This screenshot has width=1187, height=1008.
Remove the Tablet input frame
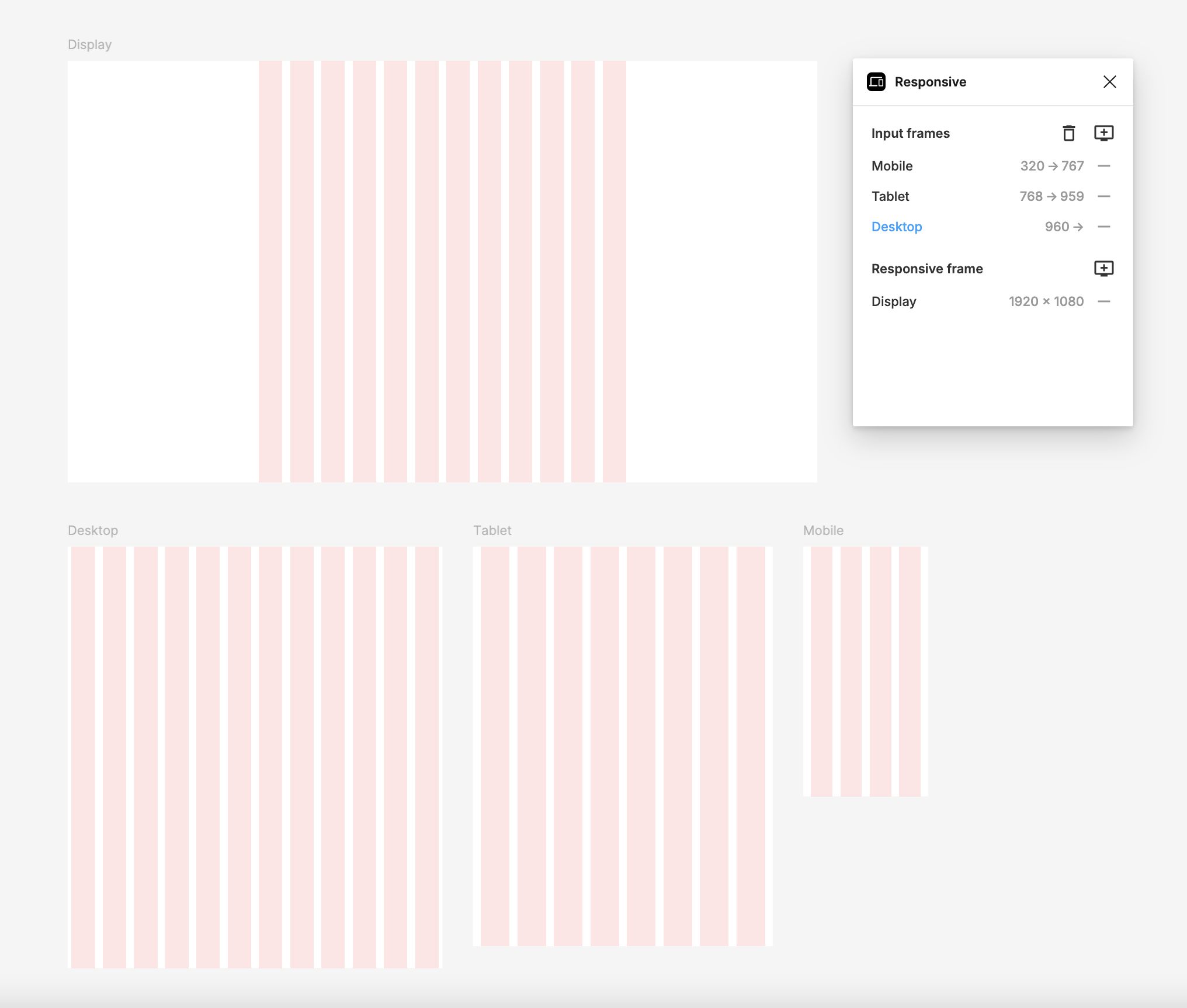(1103, 196)
